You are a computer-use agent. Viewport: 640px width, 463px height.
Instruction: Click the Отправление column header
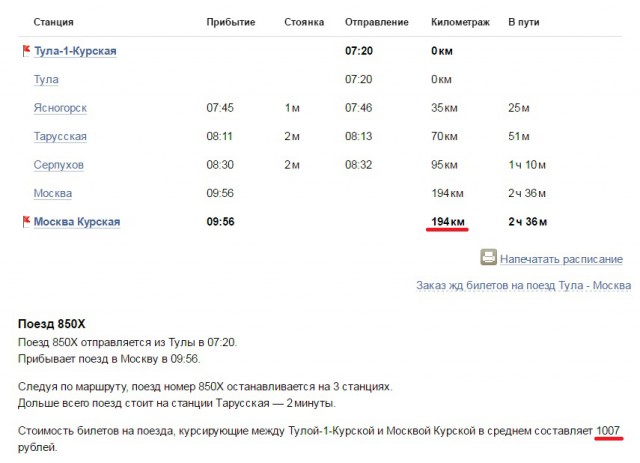[376, 22]
